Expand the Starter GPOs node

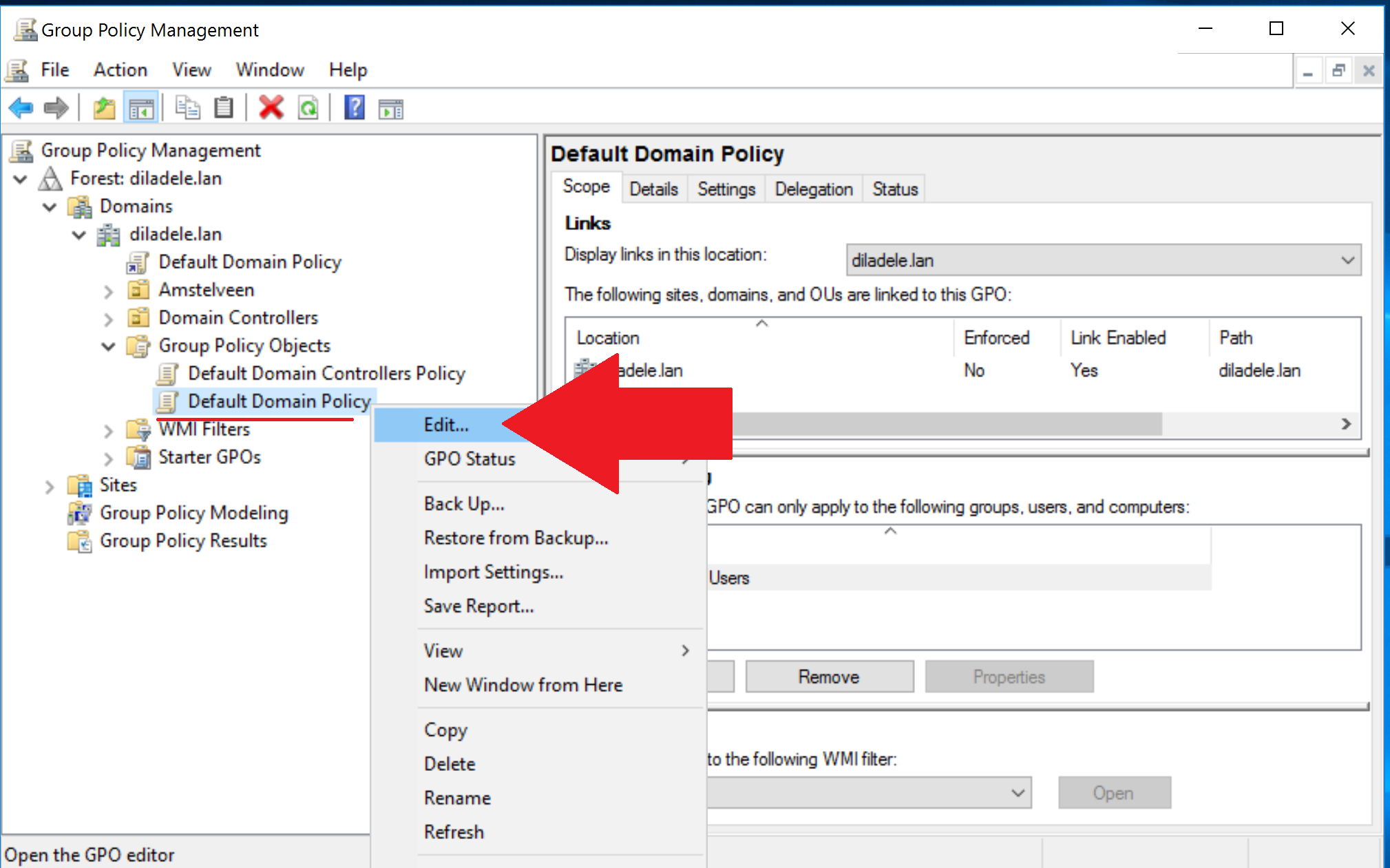108,458
